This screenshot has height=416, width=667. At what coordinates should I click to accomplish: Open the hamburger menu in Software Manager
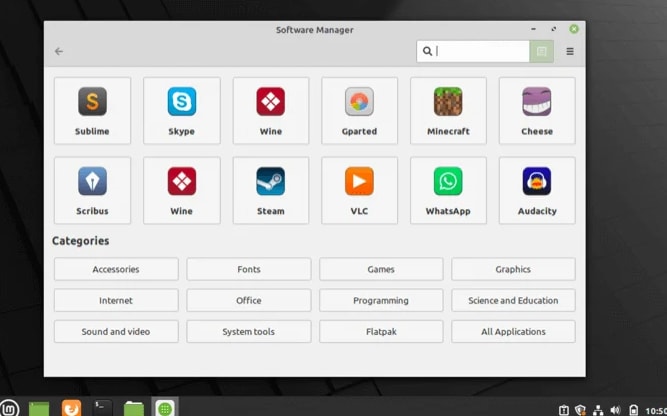[x=570, y=51]
